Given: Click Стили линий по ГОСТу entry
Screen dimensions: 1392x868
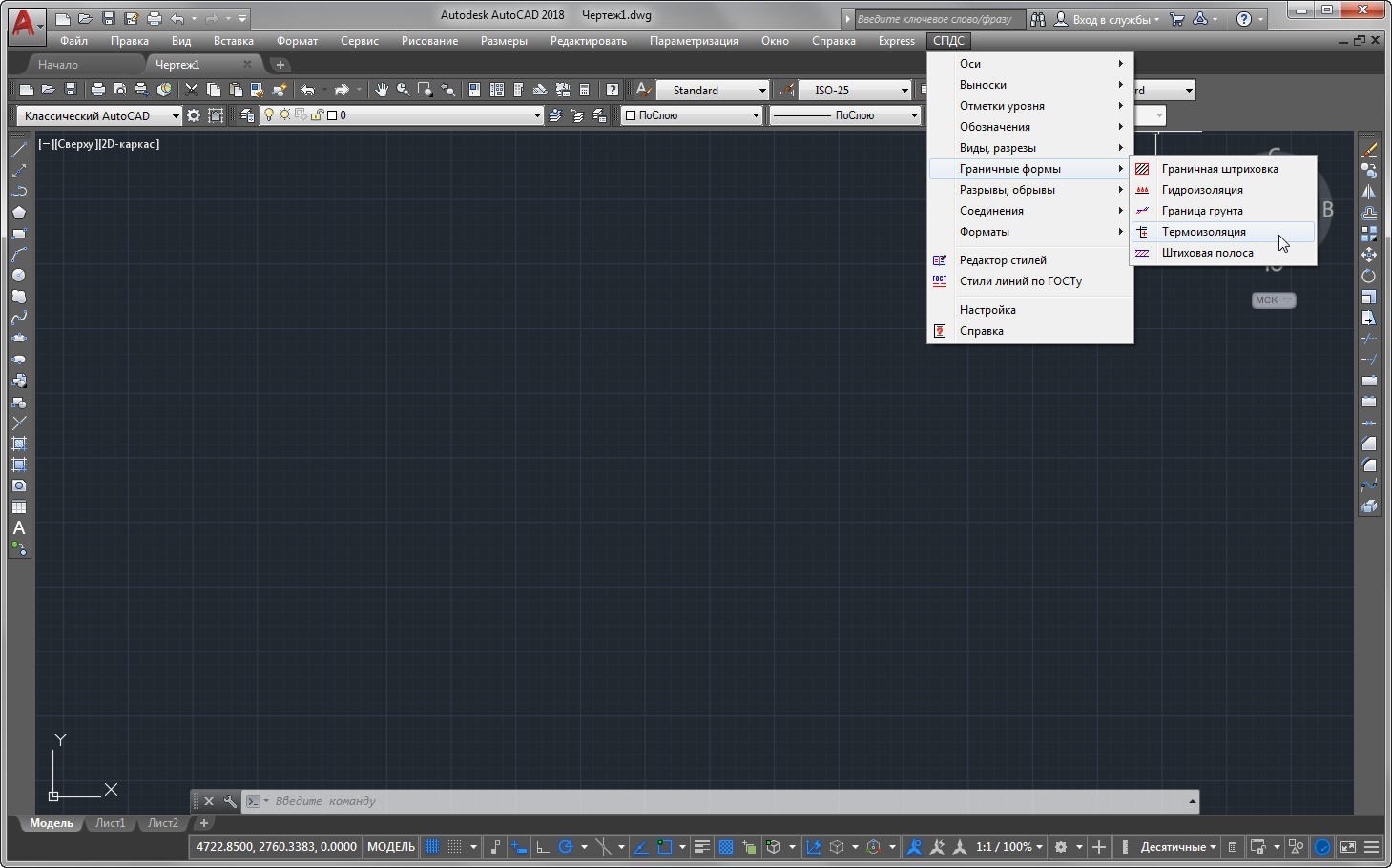Looking at the screenshot, I should 1030,281.
